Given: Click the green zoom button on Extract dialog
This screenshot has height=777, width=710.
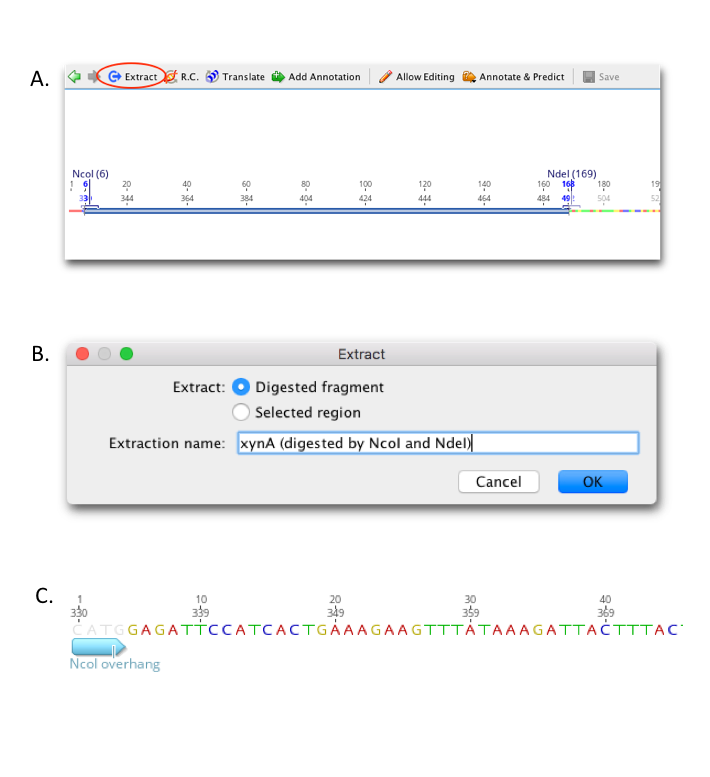Looking at the screenshot, I should pyautogui.click(x=126, y=354).
